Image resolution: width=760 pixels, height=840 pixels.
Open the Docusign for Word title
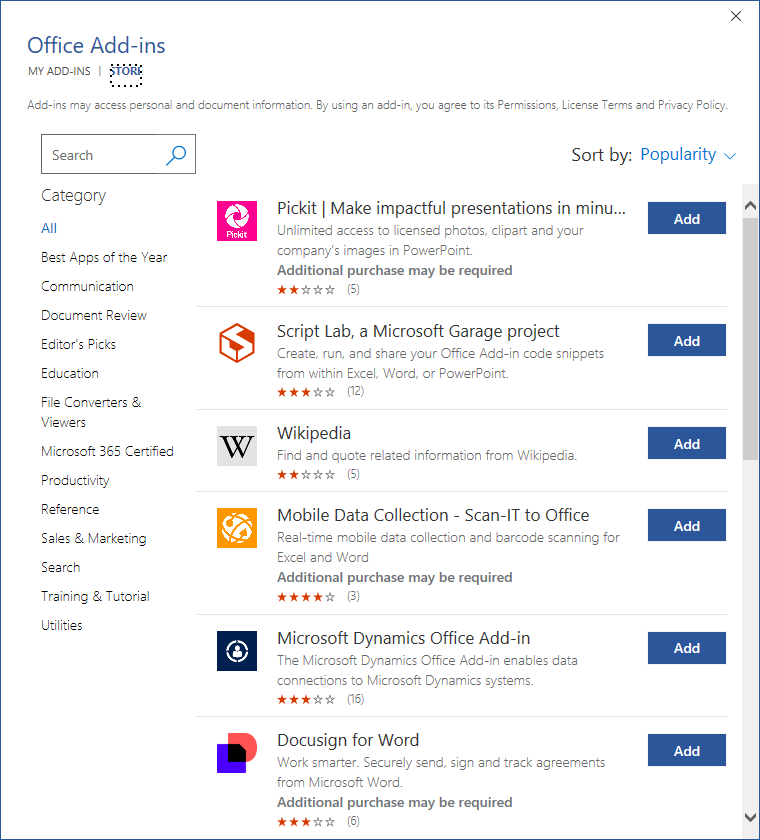(x=348, y=740)
